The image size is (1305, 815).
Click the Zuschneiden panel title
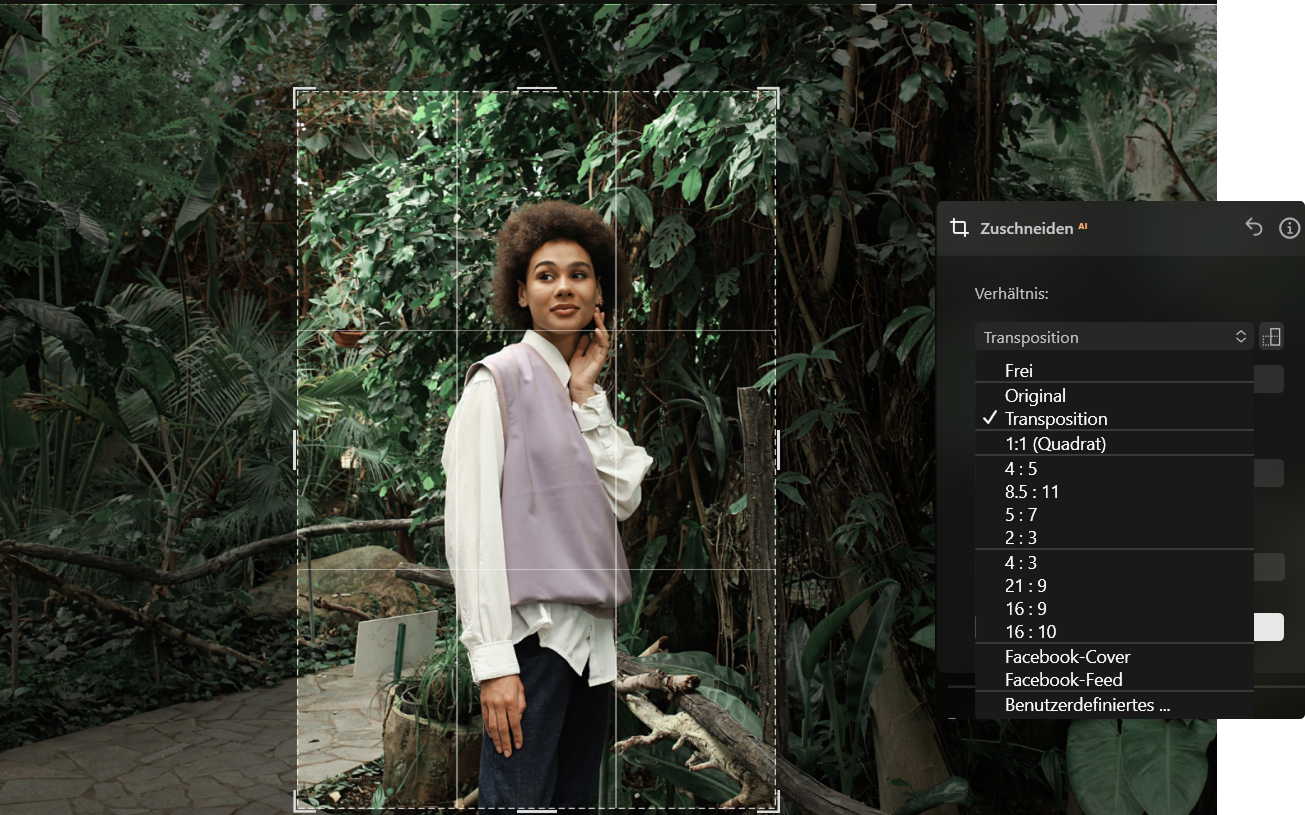(1026, 228)
